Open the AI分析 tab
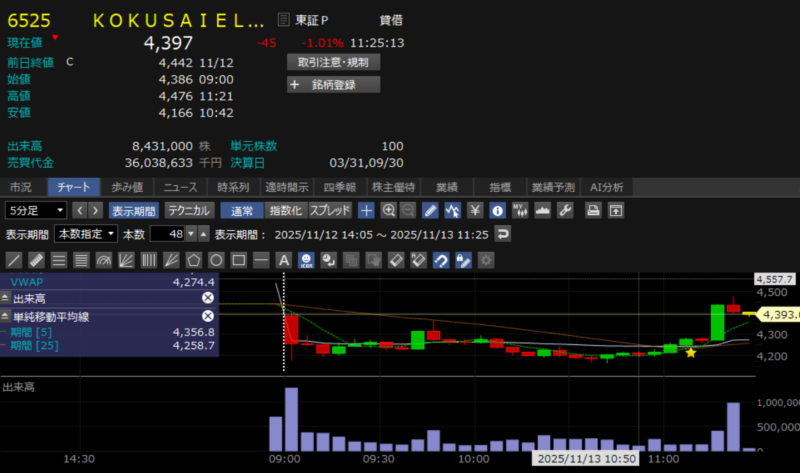Image resolution: width=800 pixels, height=473 pixels. tap(606, 187)
